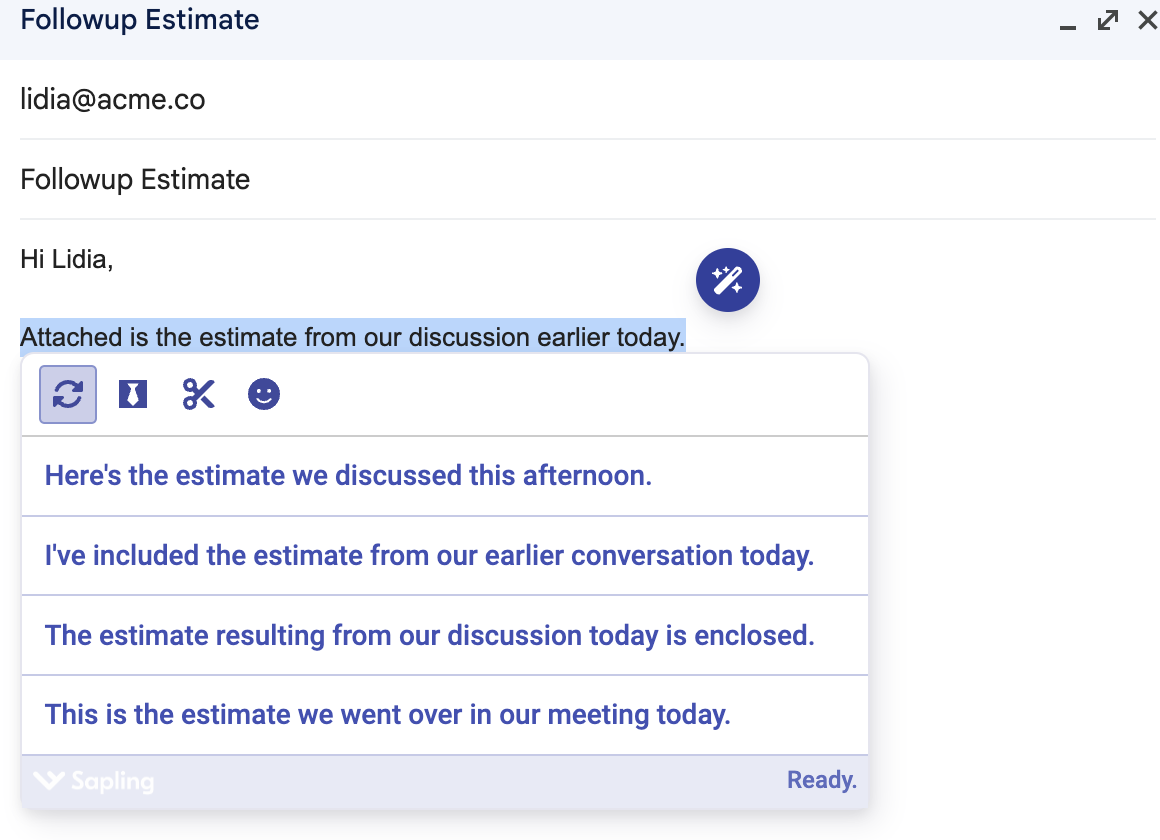Viewport: 1160px width, 840px height.
Task: Choose "The estimate resulting from our discussion" option
Action: 429,635
